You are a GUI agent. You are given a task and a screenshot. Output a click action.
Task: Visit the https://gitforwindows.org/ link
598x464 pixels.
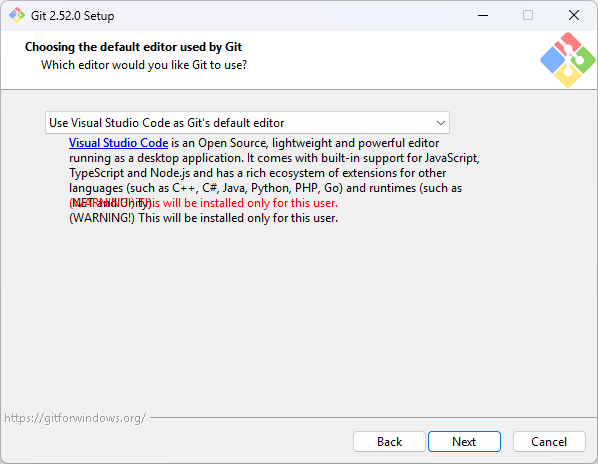75,418
